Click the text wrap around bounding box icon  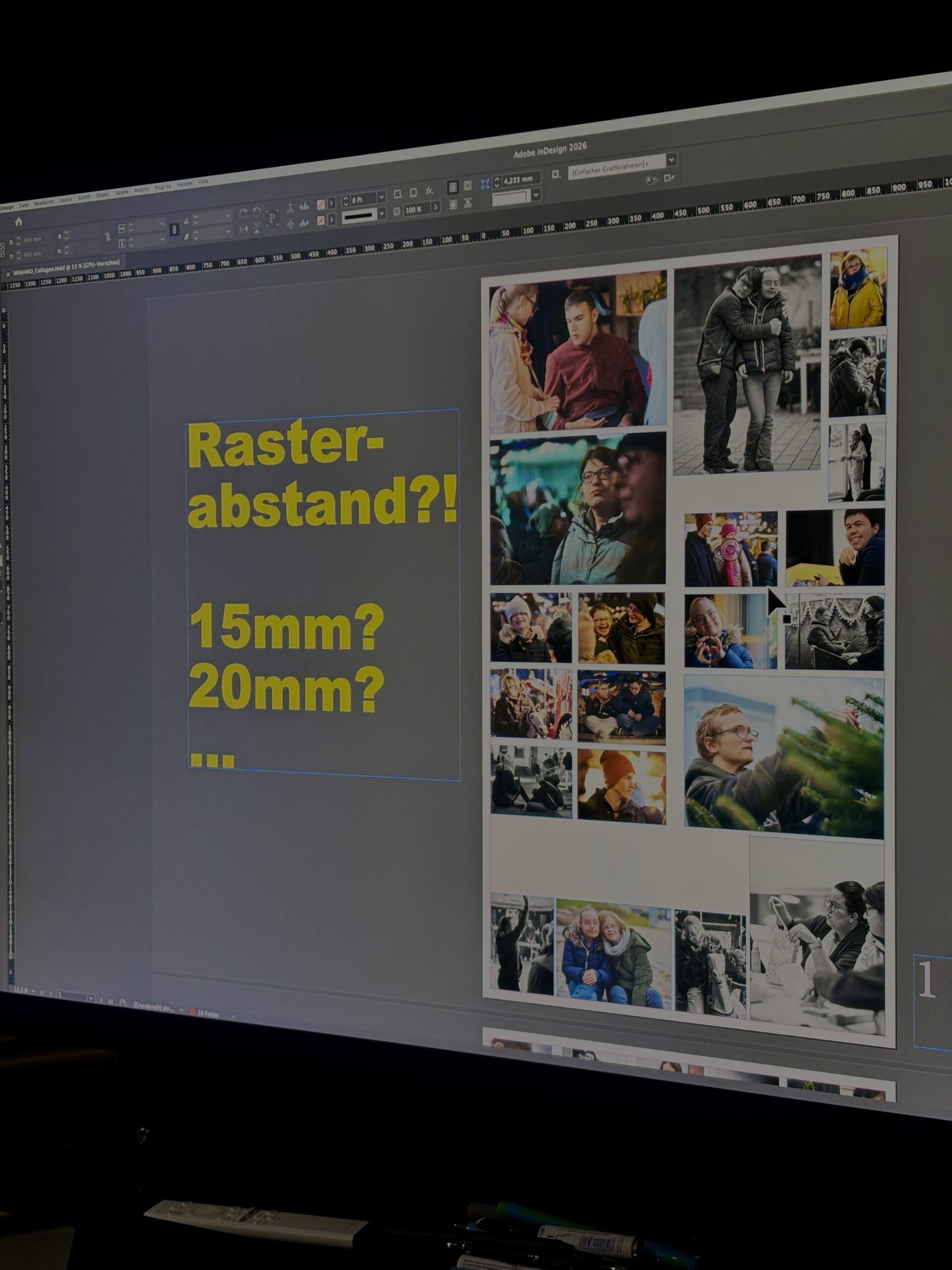468,185
